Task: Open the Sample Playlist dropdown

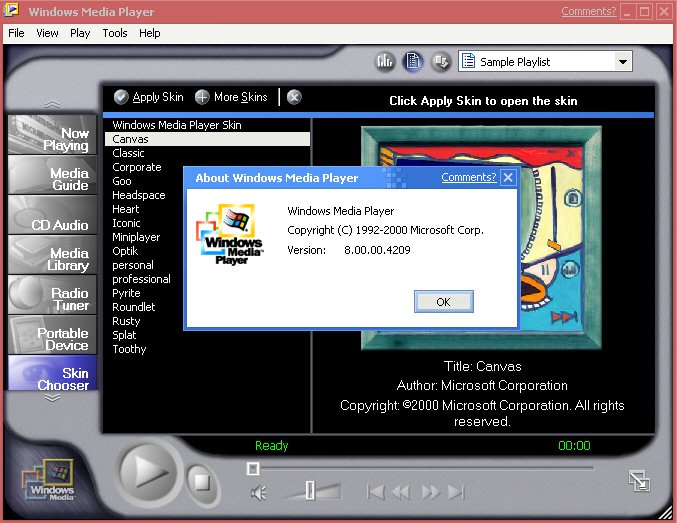Action: pyautogui.click(x=622, y=62)
